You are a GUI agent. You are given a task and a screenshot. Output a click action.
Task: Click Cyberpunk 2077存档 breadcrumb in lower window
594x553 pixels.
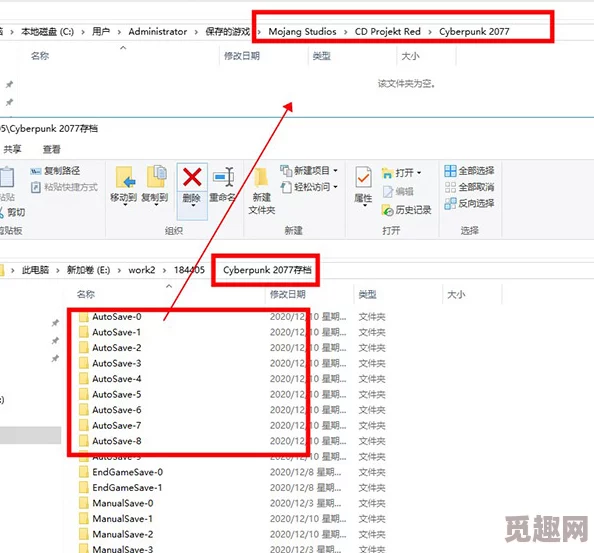pos(267,270)
